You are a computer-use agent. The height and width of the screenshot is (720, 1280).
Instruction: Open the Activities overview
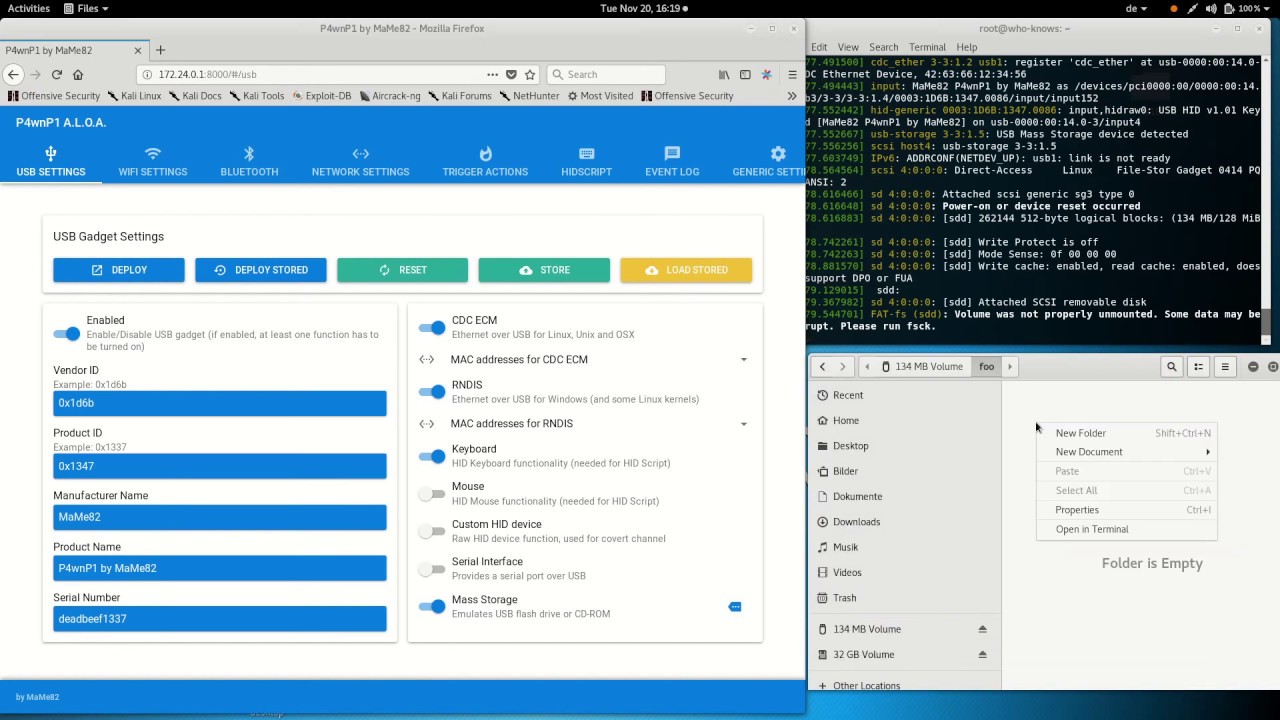coord(29,8)
